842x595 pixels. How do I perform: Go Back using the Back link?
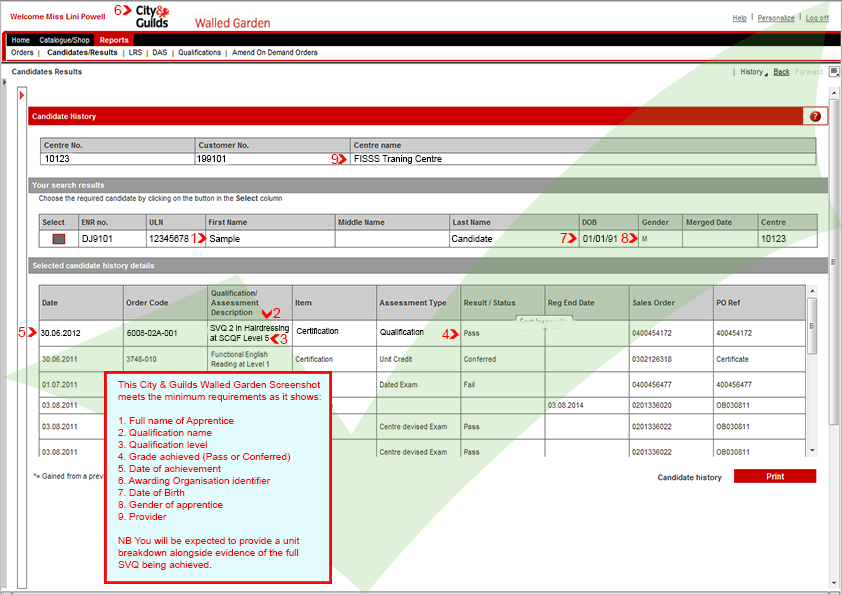(781, 72)
